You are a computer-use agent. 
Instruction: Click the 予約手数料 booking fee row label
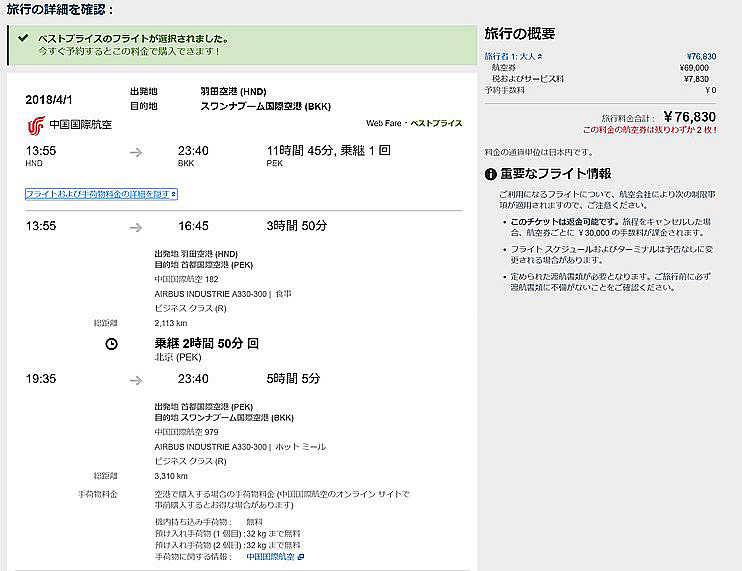pos(504,90)
